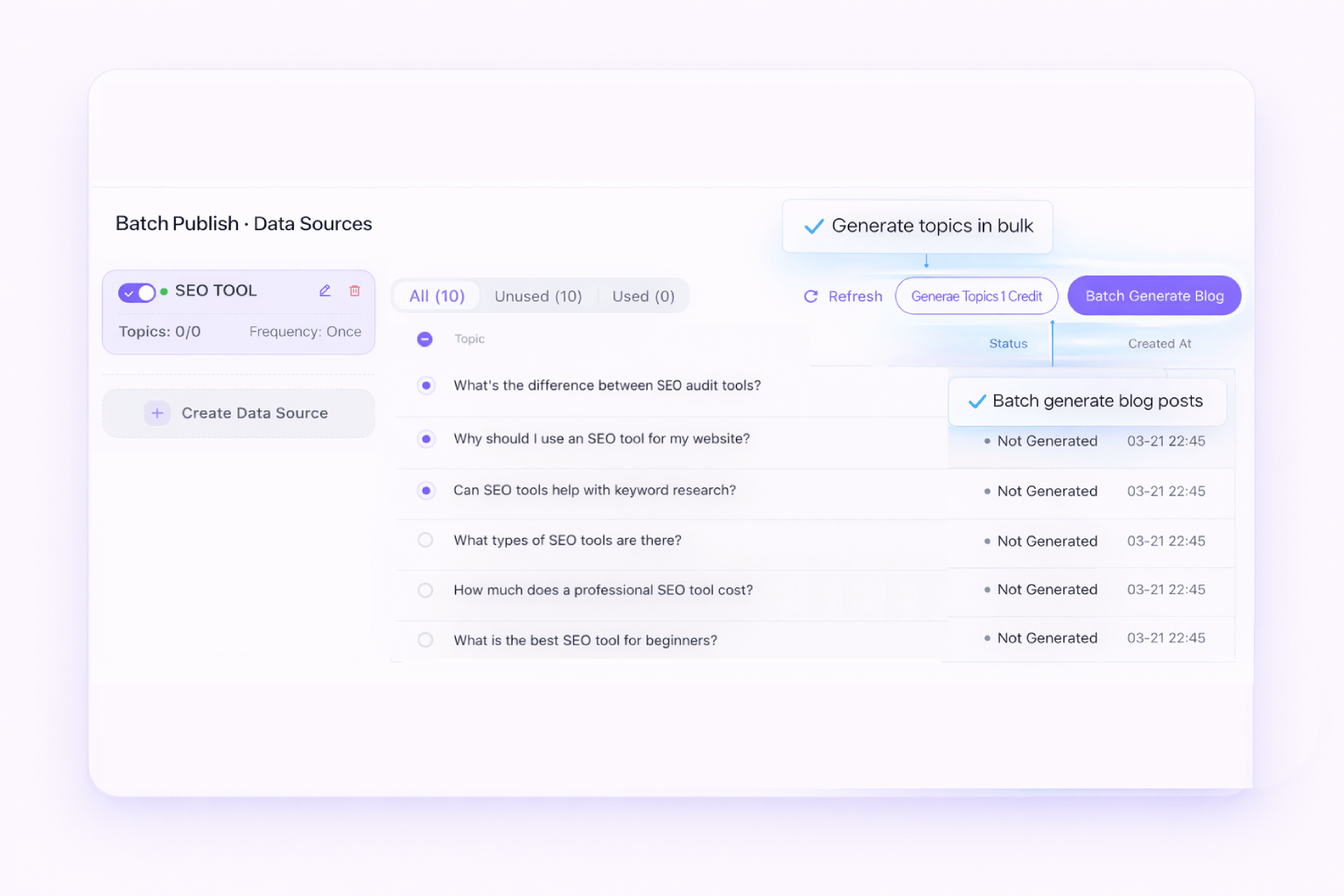Open the Used (0) tab
The image size is (1344, 896).
pyautogui.click(x=643, y=296)
